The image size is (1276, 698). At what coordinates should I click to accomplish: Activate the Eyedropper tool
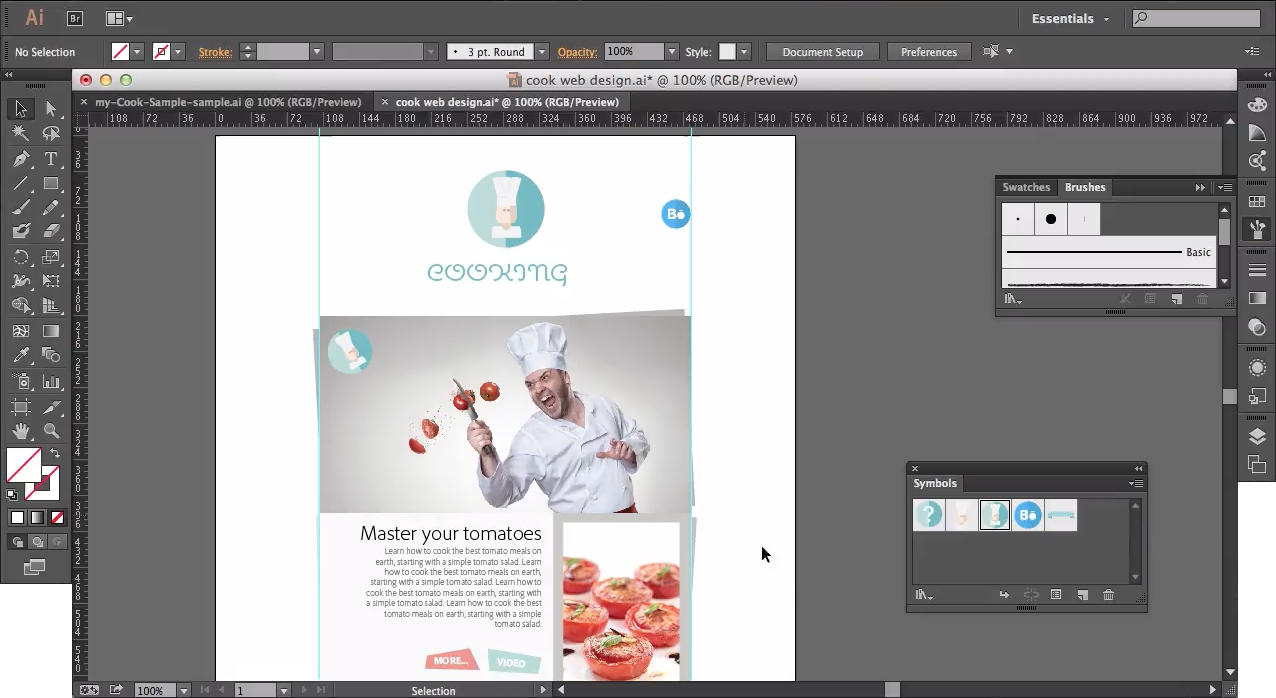click(21, 356)
